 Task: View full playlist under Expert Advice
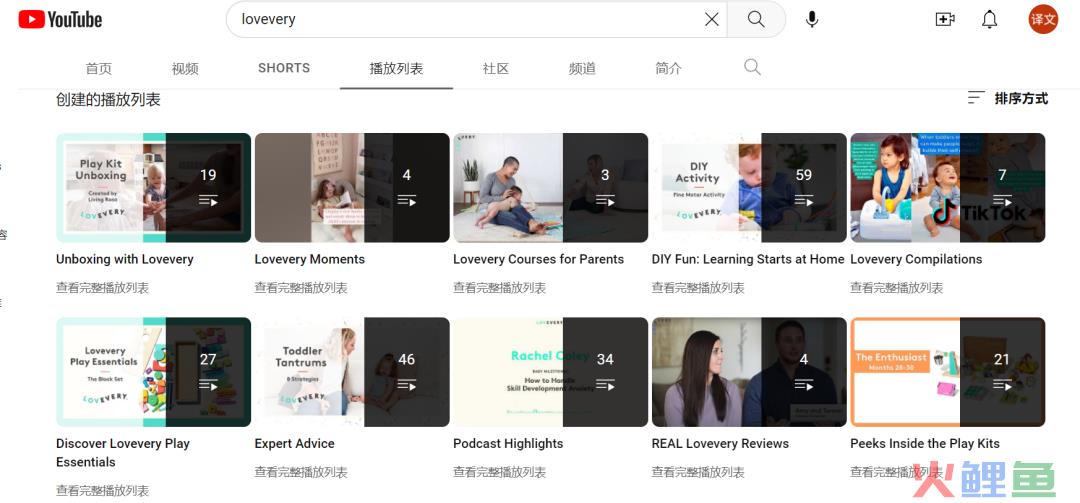tap(301, 472)
